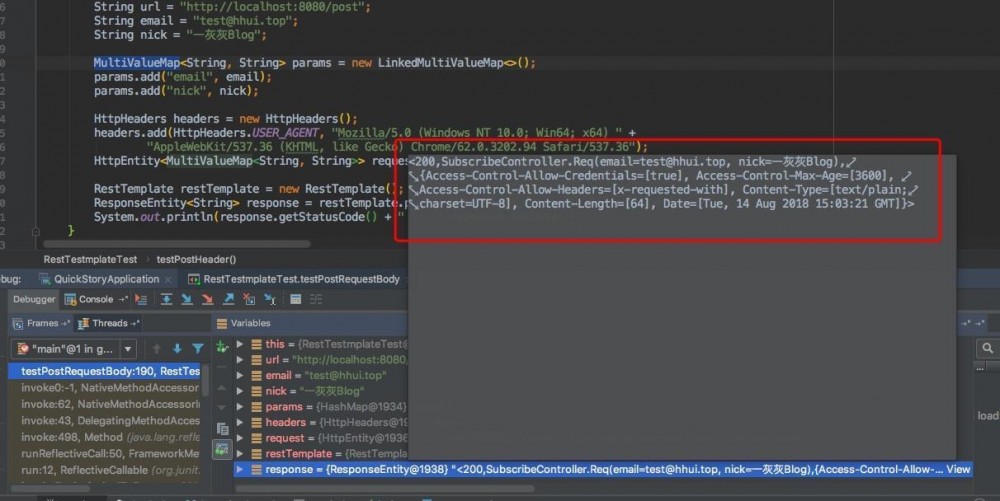Select invoke:498 Method frame
This screenshot has width=1000, height=501.
pyautogui.click(x=105, y=437)
